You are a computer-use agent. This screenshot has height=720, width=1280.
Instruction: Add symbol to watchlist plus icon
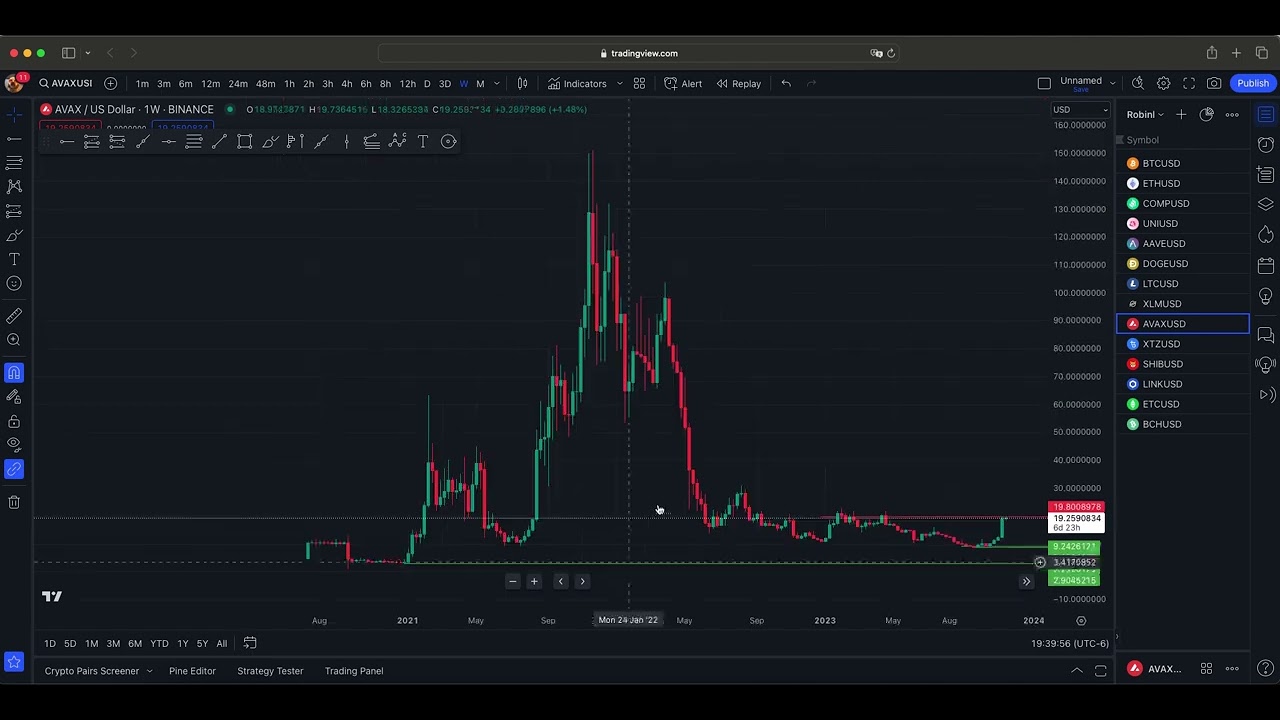click(x=1181, y=115)
